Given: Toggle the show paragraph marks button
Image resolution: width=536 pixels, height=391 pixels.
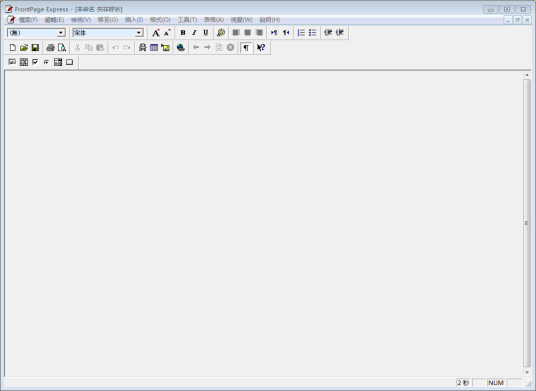Looking at the screenshot, I should tap(246, 48).
